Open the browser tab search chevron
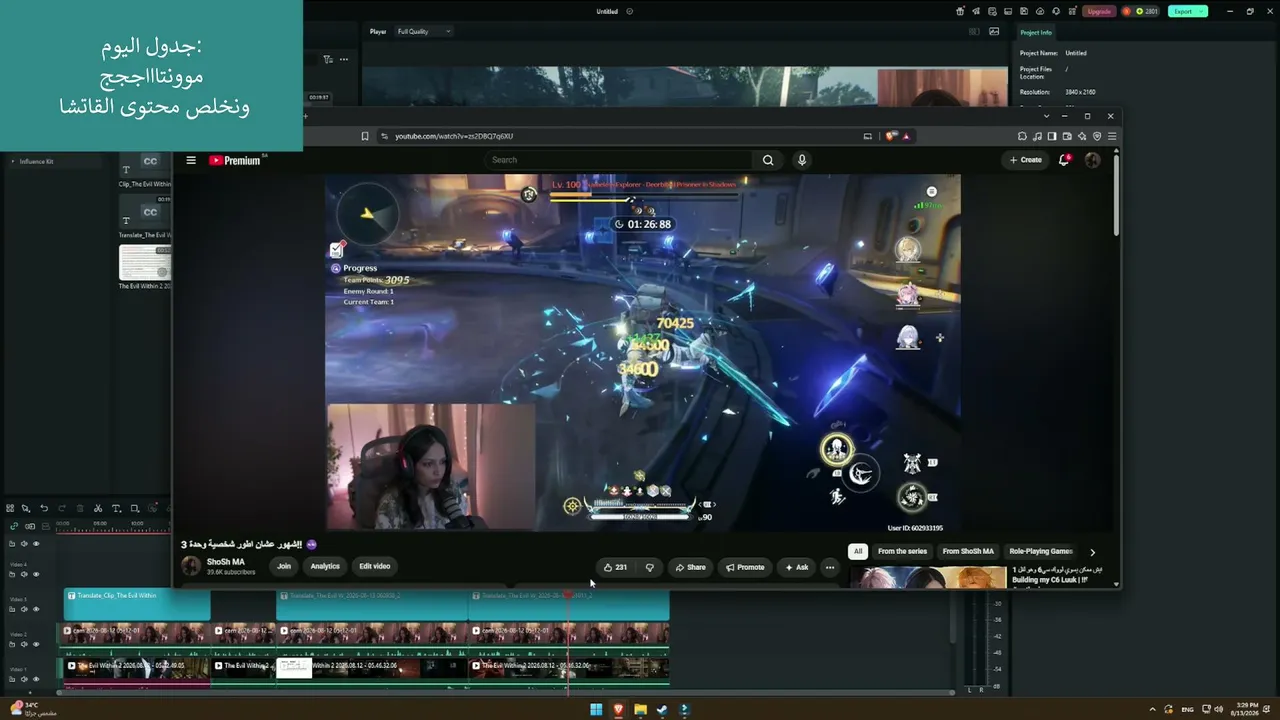The image size is (1280, 720). click(1046, 116)
